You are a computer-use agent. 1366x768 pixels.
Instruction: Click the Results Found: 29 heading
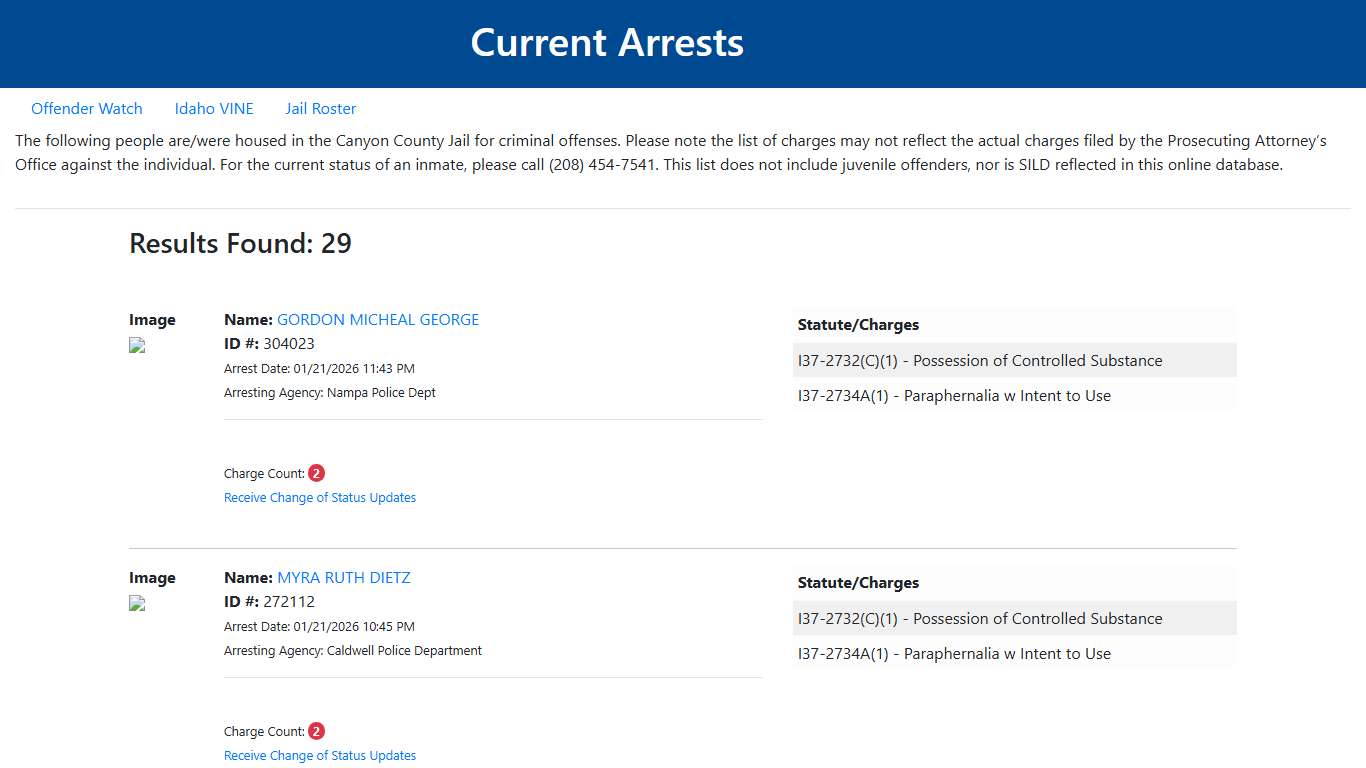[x=240, y=243]
